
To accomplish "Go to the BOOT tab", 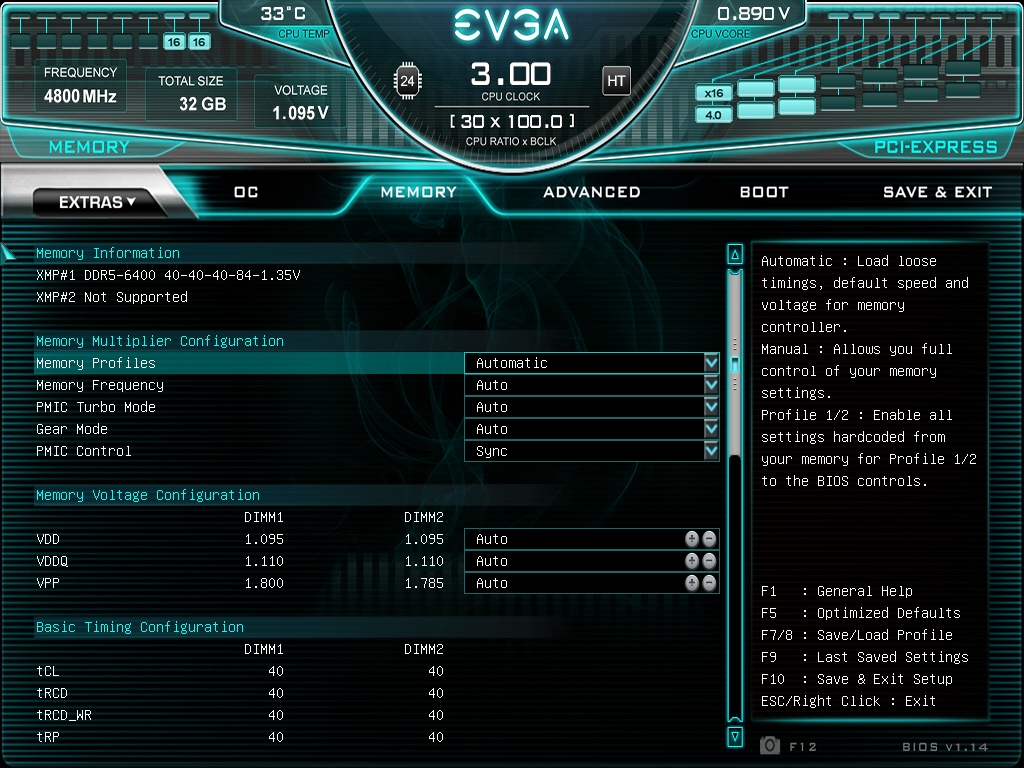I will 764,192.
